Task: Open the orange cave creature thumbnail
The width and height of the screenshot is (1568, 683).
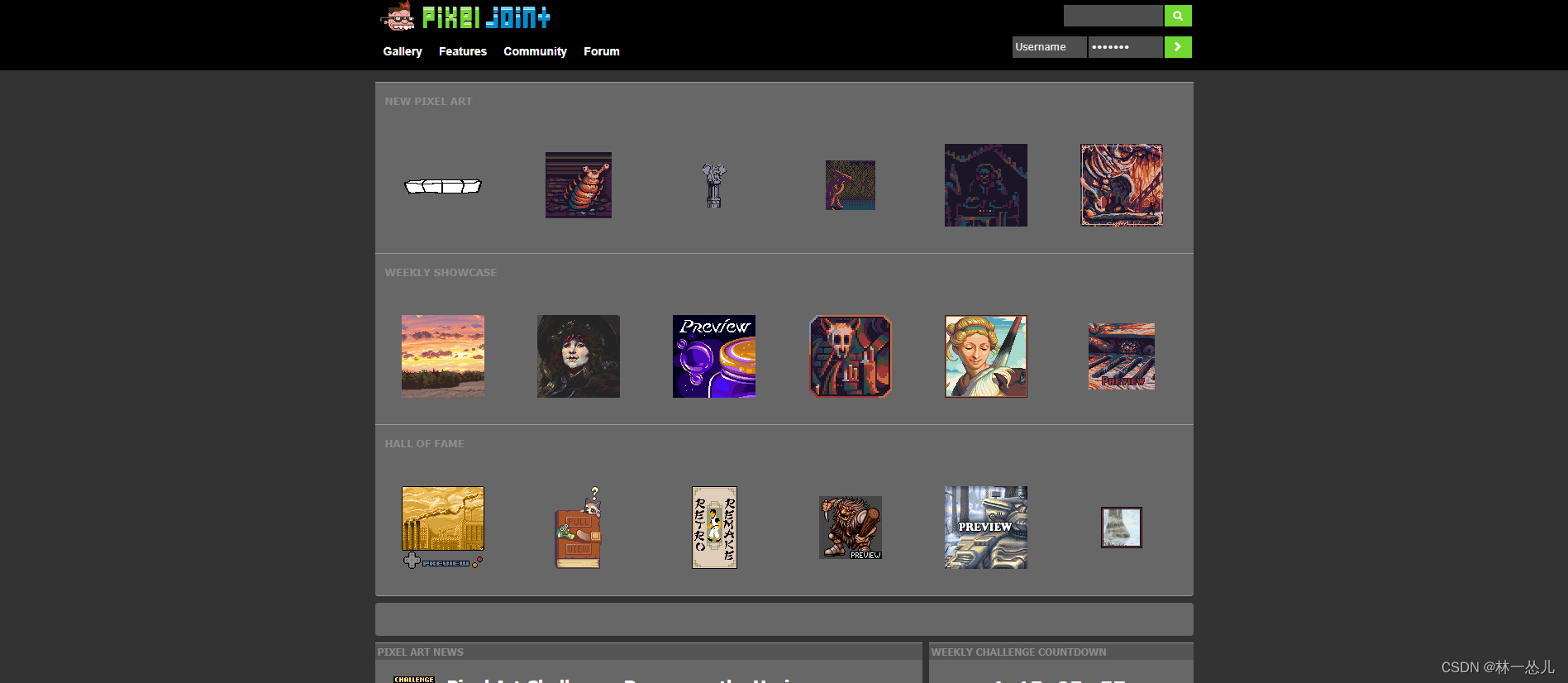Action: [x=1122, y=185]
